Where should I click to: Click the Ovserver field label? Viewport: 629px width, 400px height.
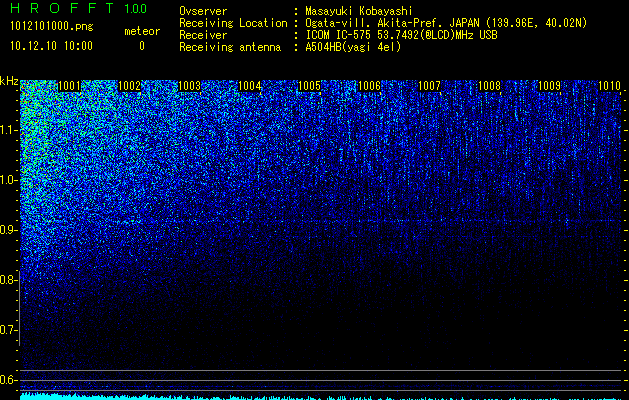[x=203, y=11]
